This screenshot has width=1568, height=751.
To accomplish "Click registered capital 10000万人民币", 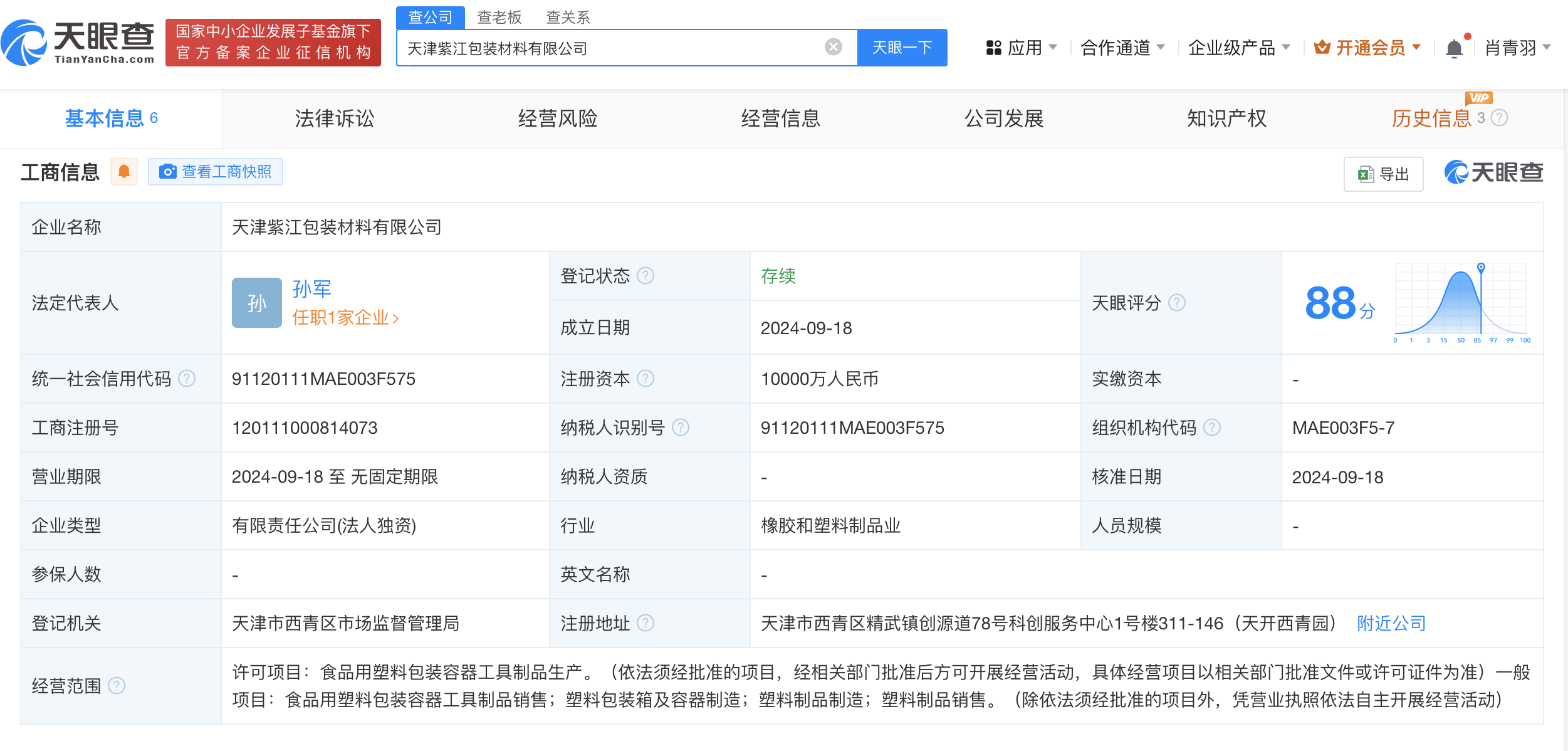I will 820,379.
